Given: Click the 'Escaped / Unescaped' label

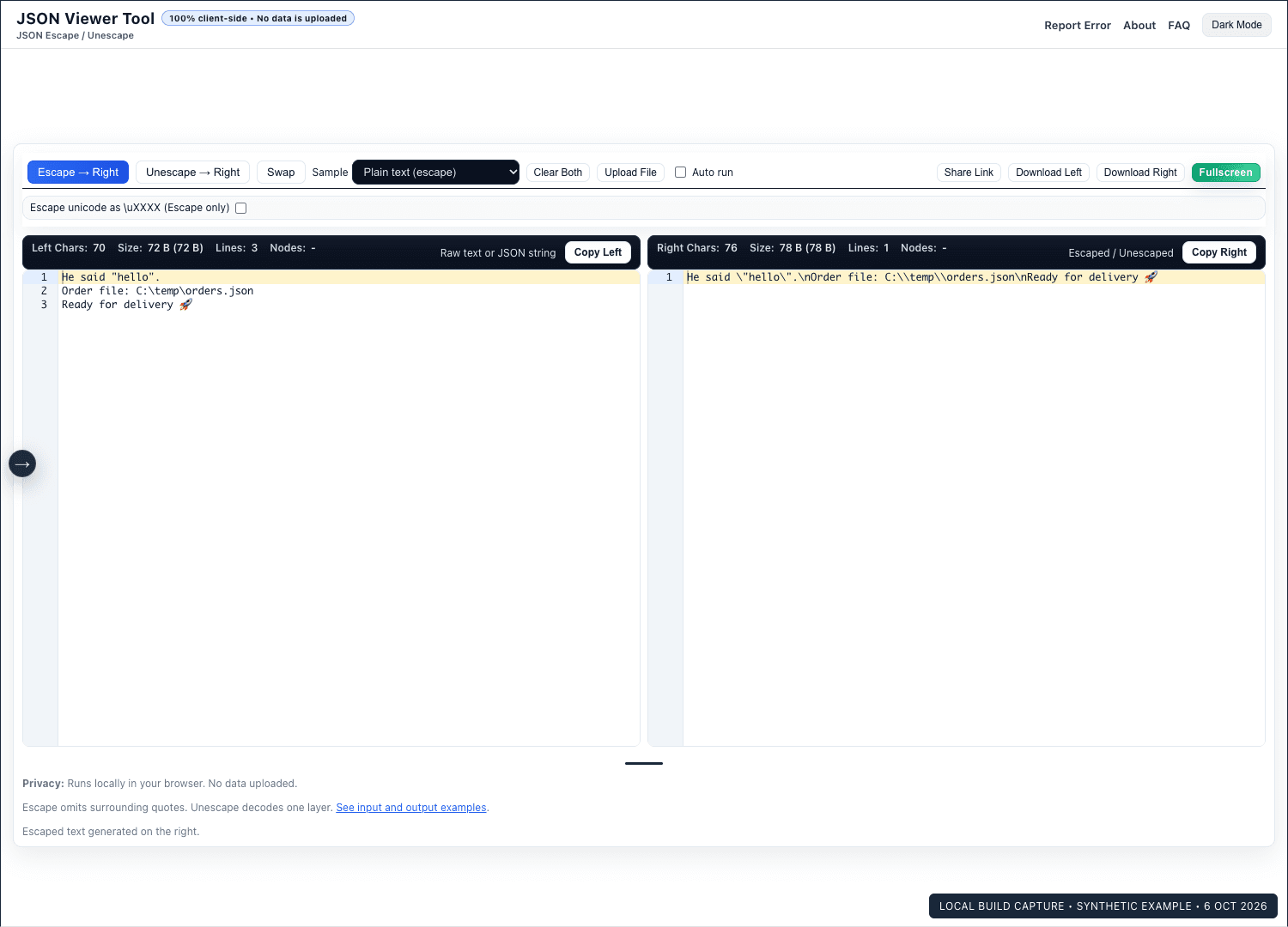Looking at the screenshot, I should (1121, 253).
